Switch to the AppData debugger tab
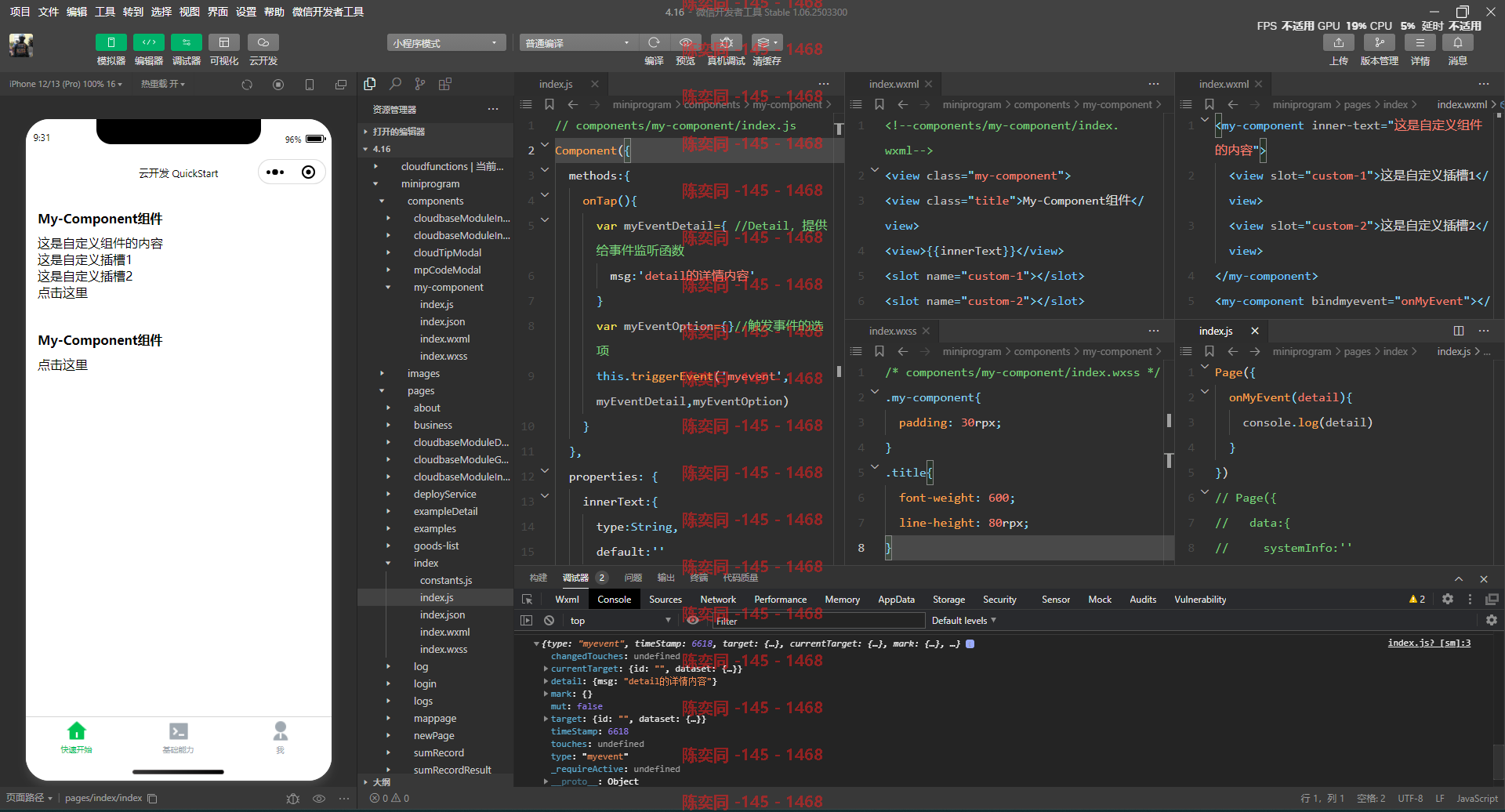 coord(896,599)
